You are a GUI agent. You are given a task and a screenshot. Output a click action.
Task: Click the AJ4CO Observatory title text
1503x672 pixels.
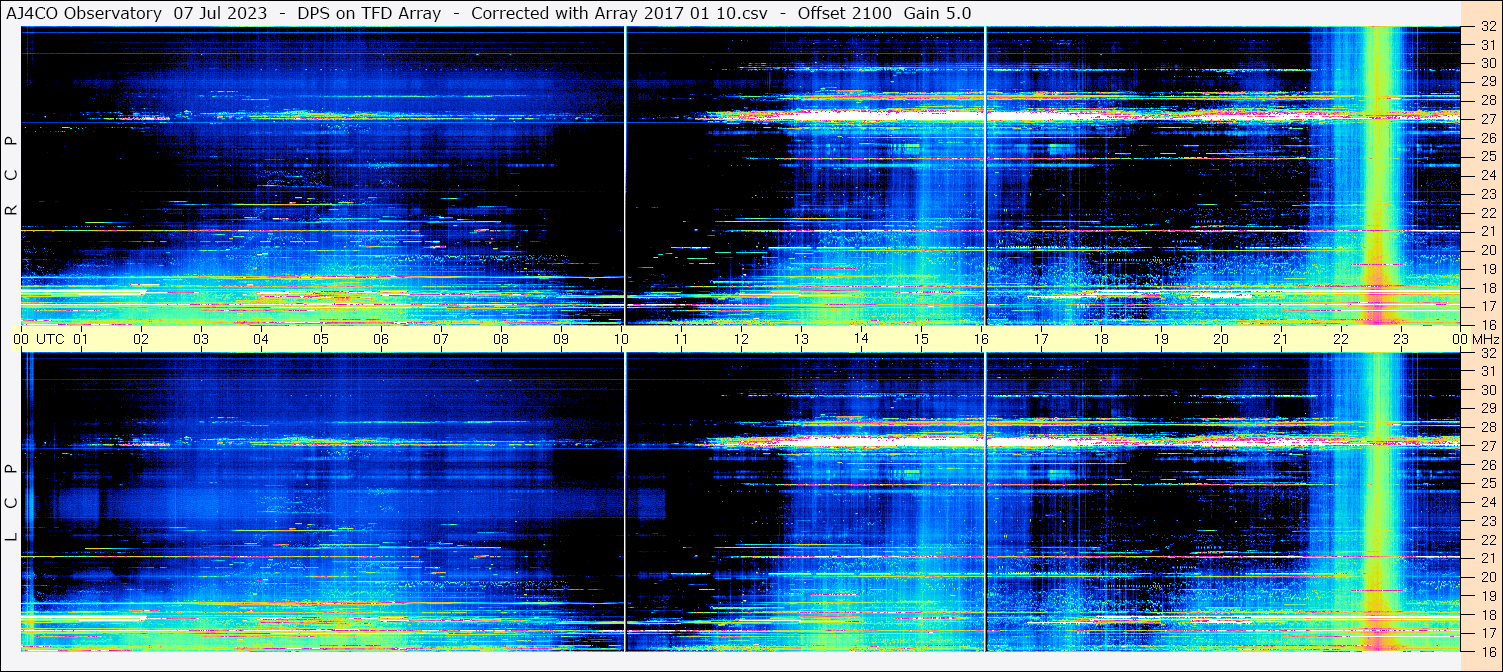tap(83, 13)
